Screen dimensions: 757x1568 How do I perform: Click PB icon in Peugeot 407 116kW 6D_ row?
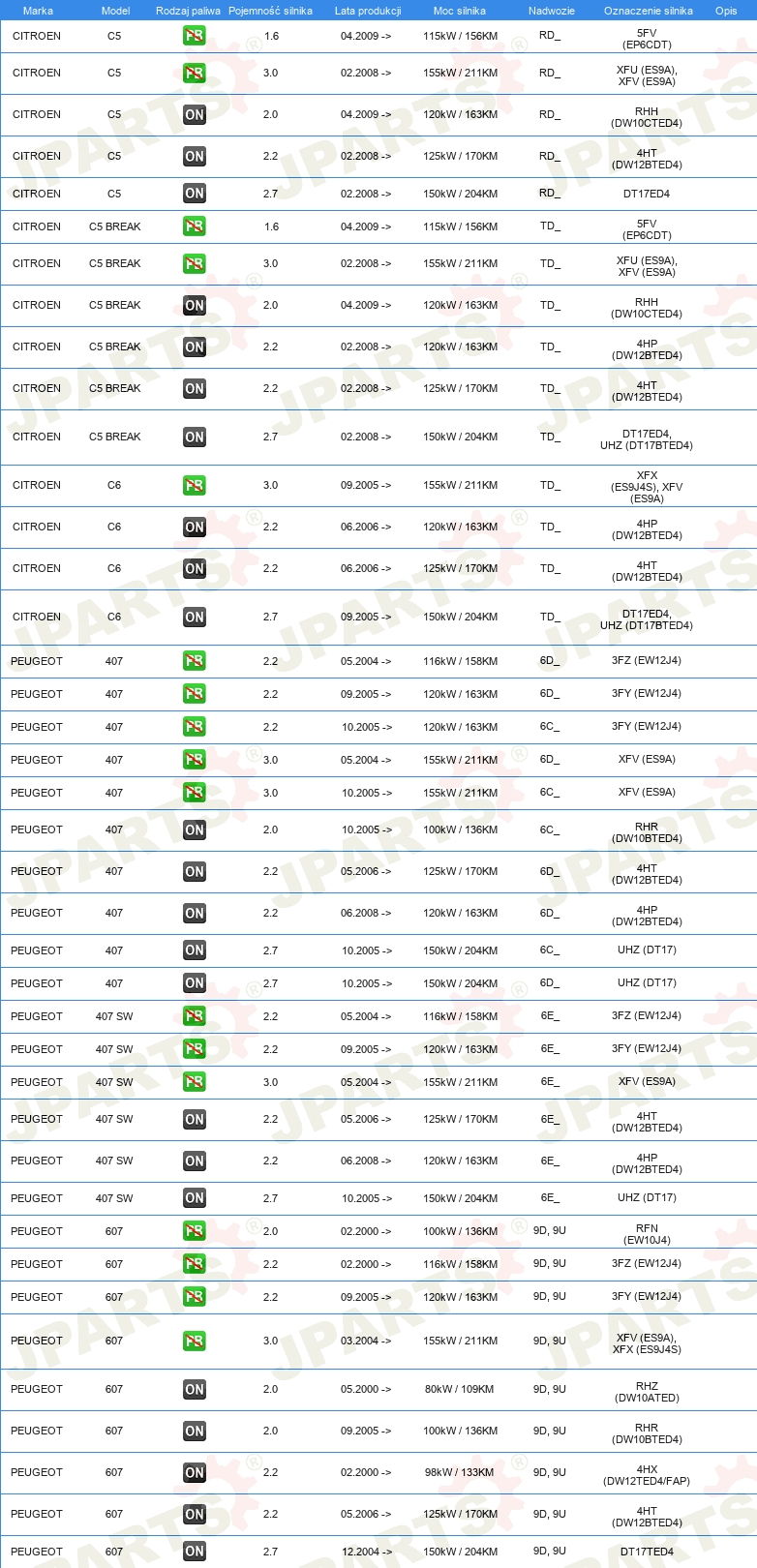pyautogui.click(x=194, y=661)
